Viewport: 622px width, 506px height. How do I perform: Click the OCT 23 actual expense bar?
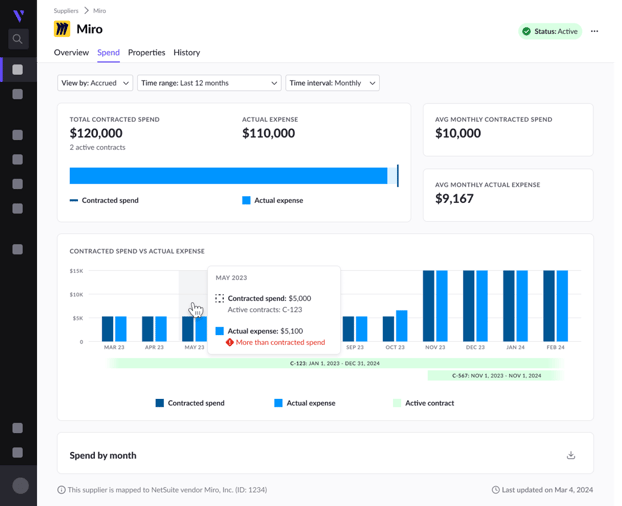point(401,326)
